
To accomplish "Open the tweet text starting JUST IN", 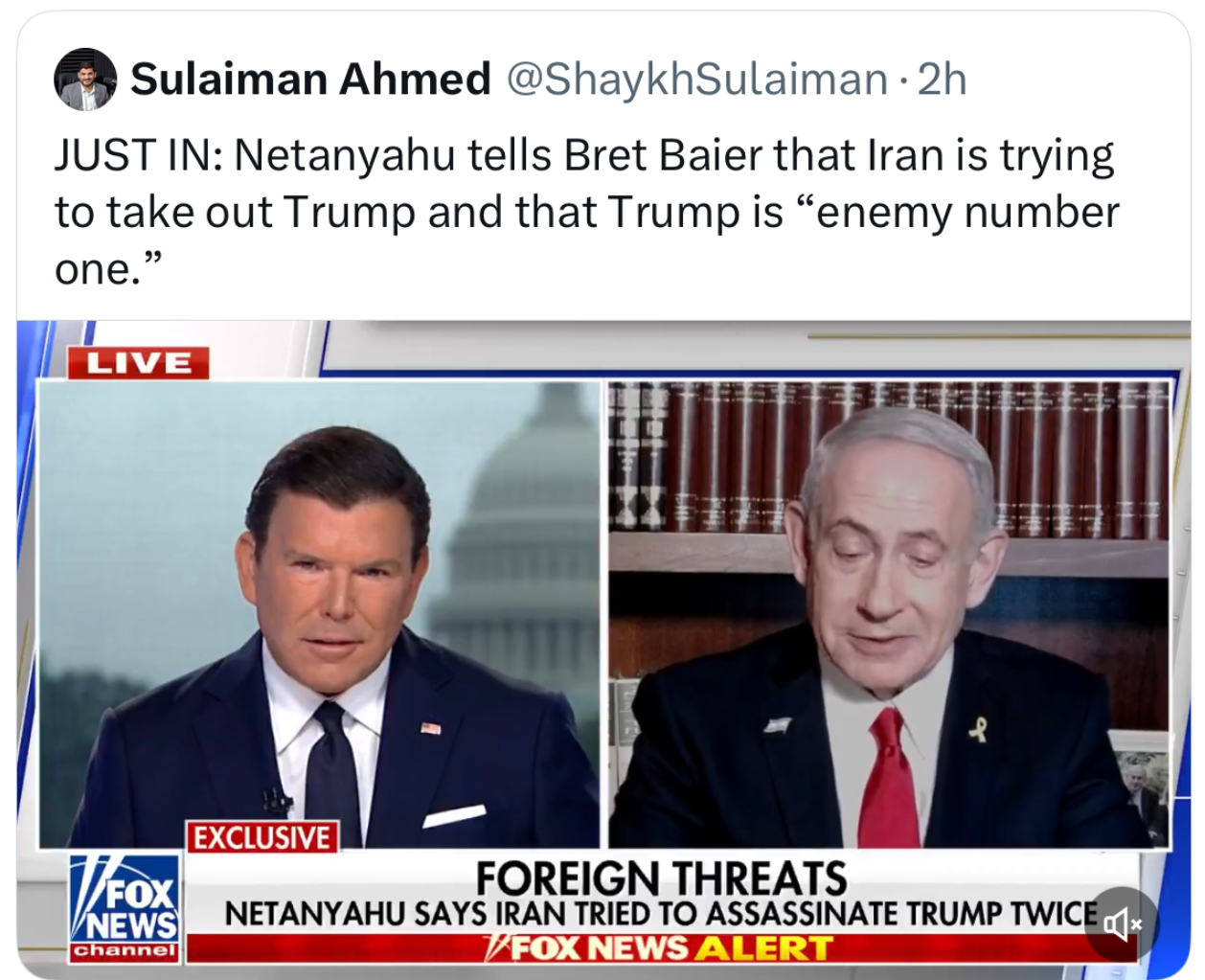I will coord(586,212).
